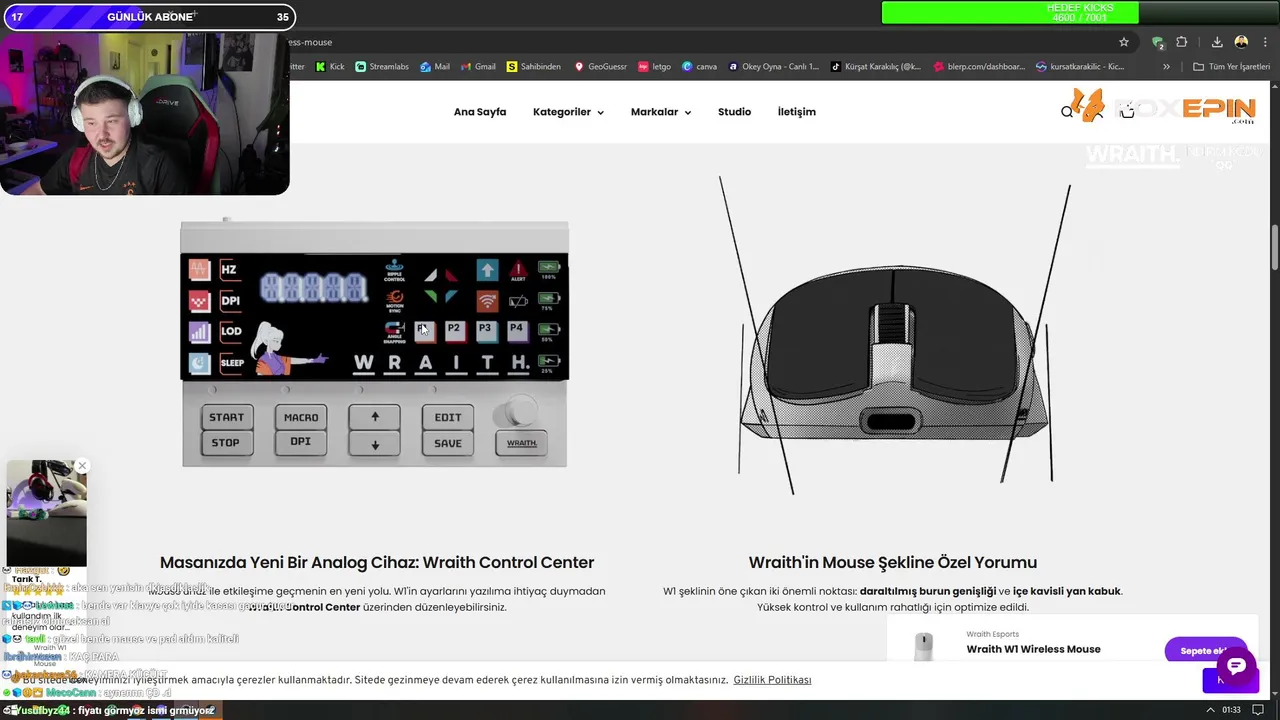Click the SAVE key on the Control Center

(448, 443)
